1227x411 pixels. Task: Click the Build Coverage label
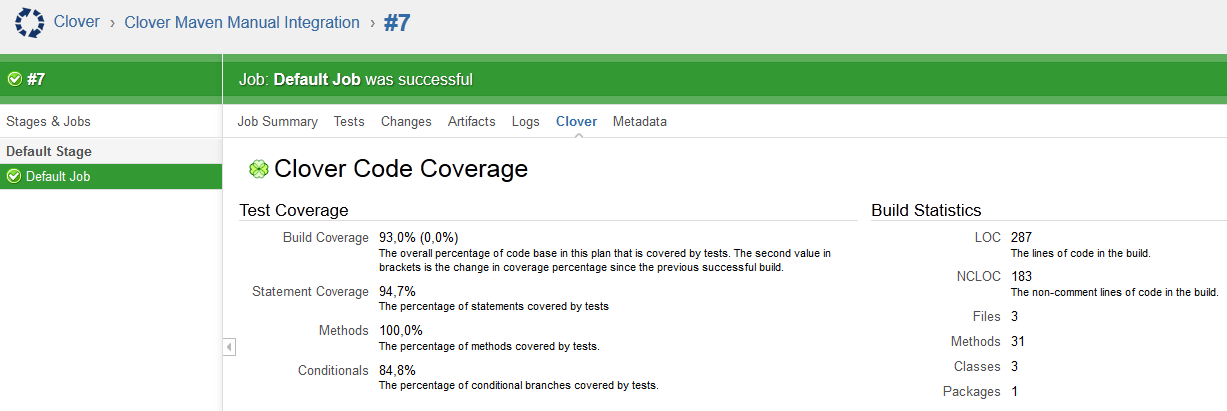tap(326, 238)
